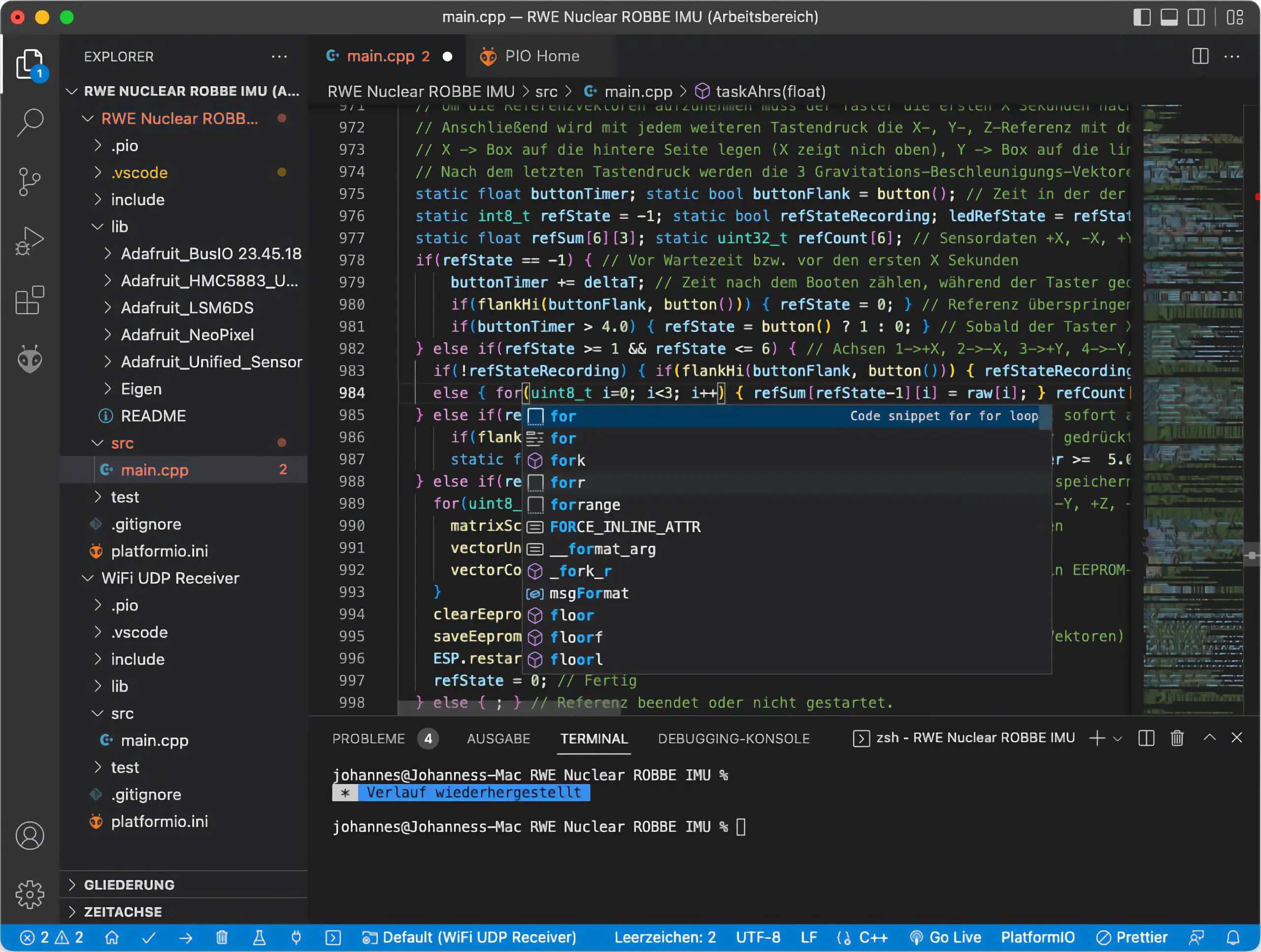Switch to the PIO Home tab
The image size is (1261, 952).
(x=540, y=56)
